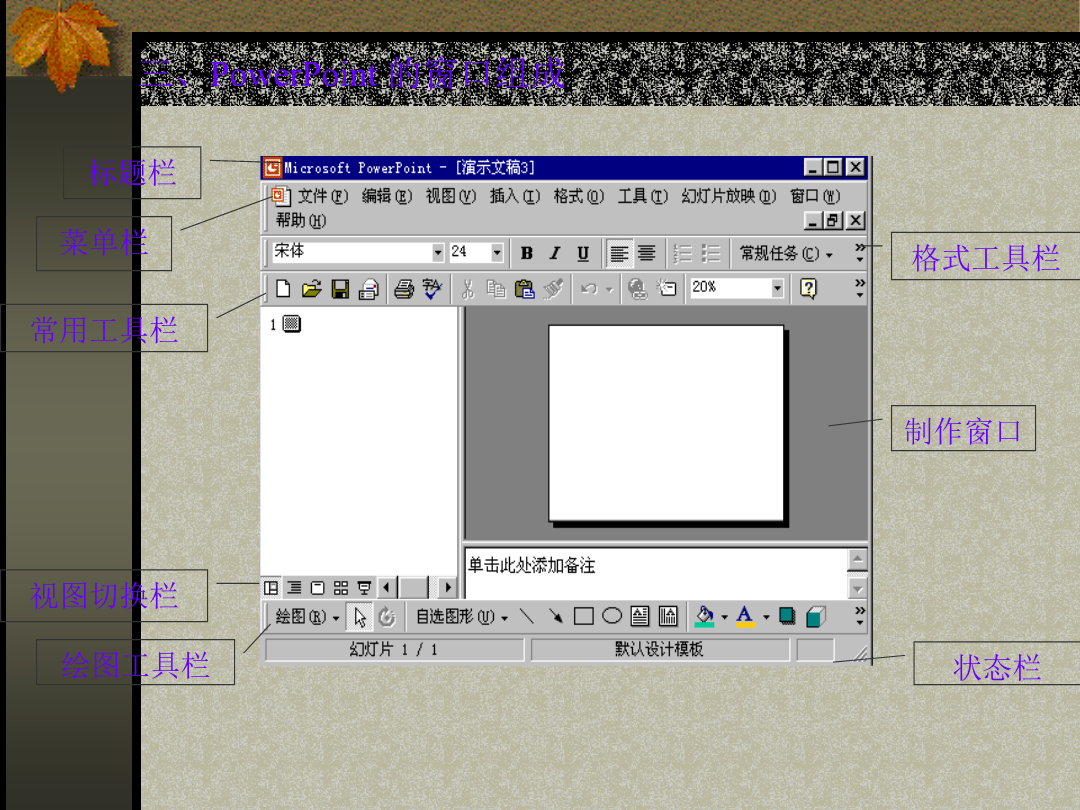Open the 工具(T) menu
Screen dimensions: 1080x810
pos(643,196)
